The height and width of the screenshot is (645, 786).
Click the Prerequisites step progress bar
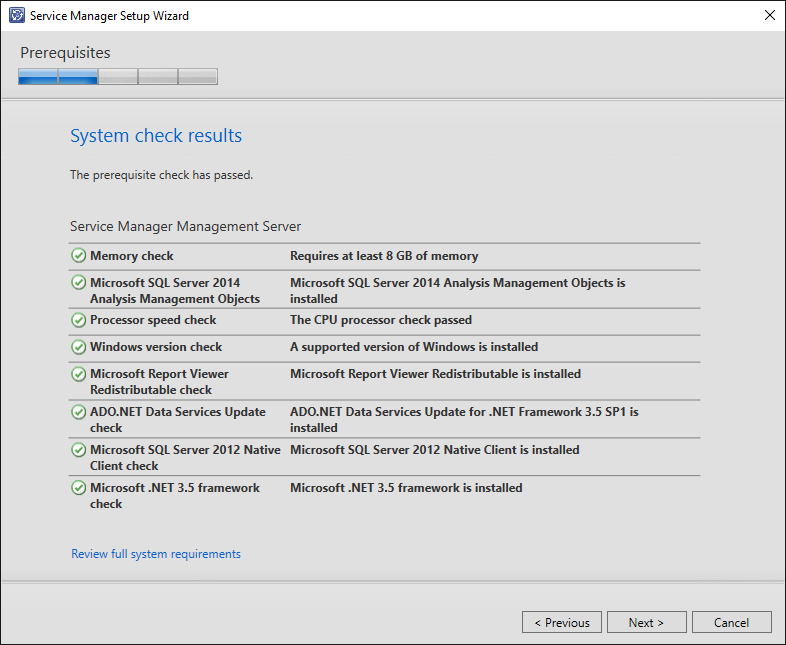coord(118,77)
